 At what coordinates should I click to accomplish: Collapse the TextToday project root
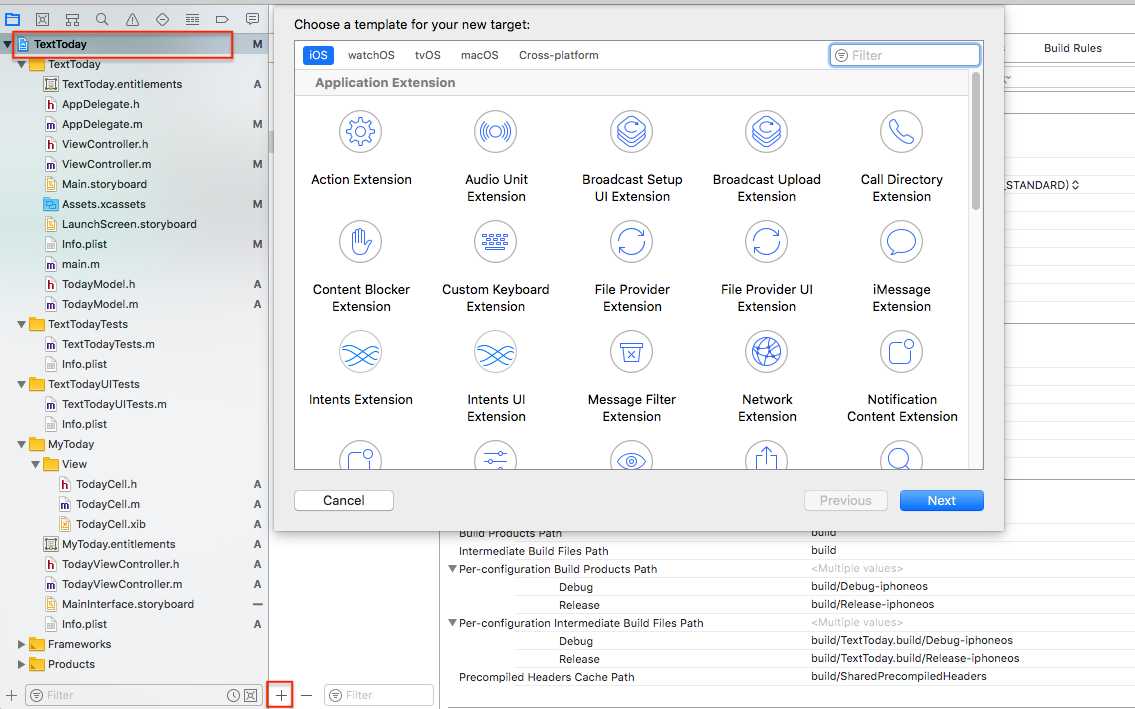(x=7, y=44)
